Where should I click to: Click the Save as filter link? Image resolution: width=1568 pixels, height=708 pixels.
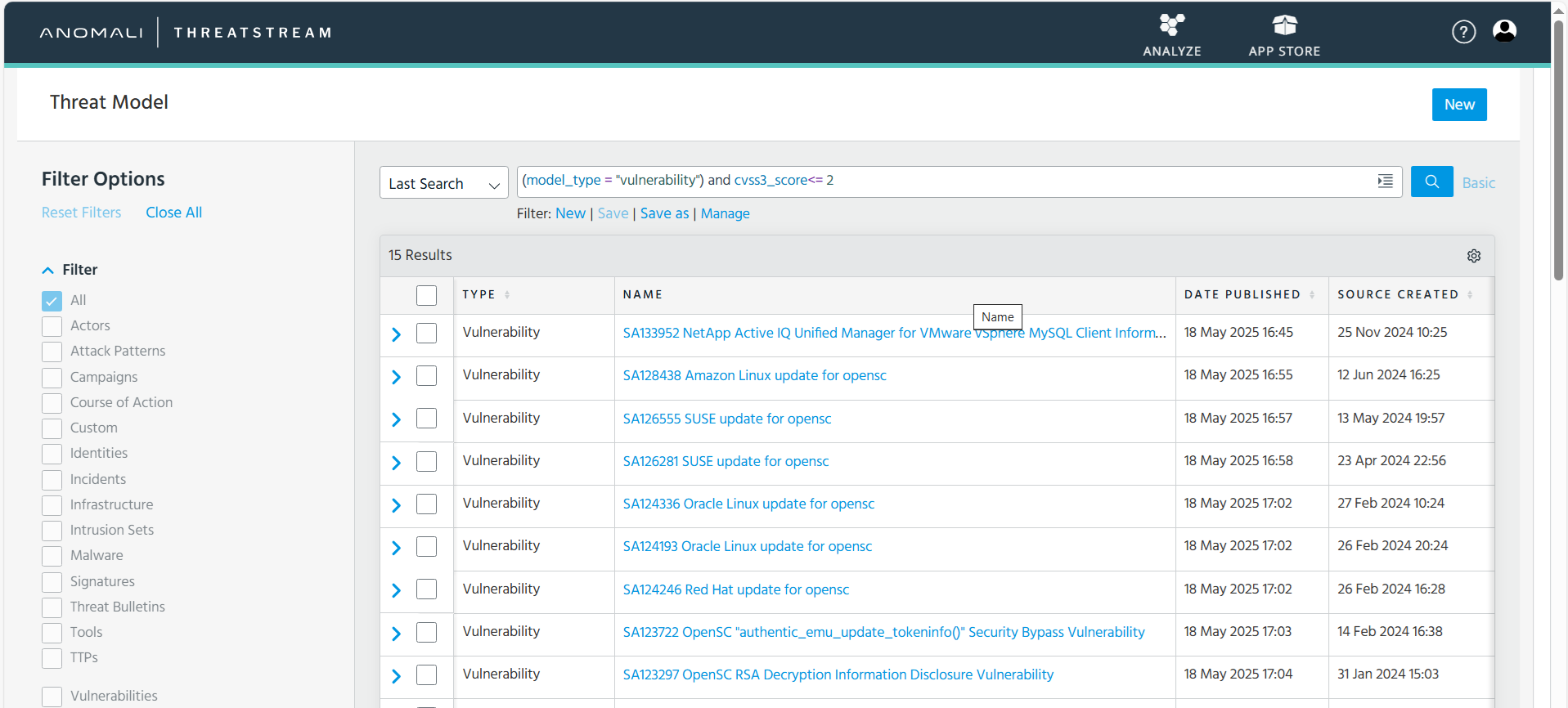point(664,213)
